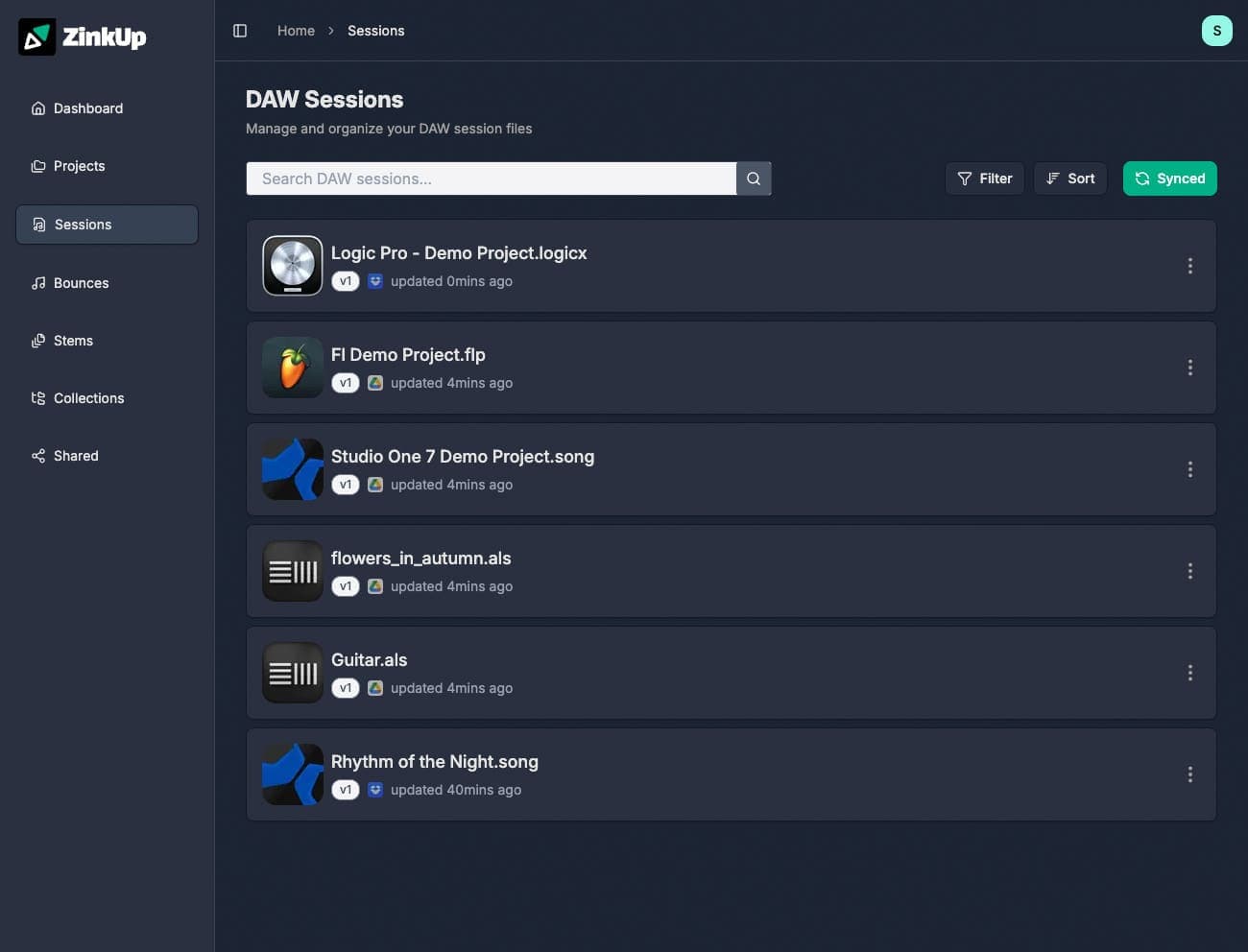Open the Logic Pro session's app icon thumbnail
Viewport: 1248px width, 952px height.
292,266
